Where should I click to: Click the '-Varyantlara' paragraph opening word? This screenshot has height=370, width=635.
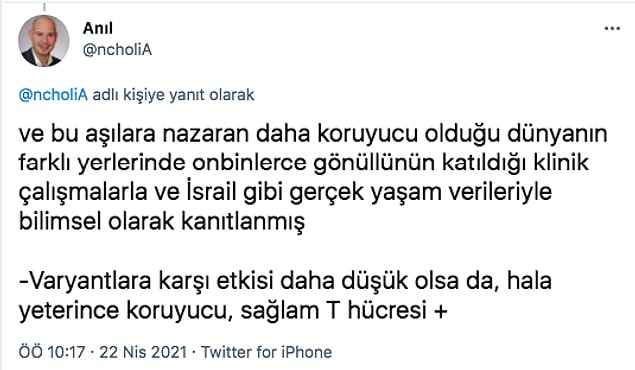tap(85, 281)
